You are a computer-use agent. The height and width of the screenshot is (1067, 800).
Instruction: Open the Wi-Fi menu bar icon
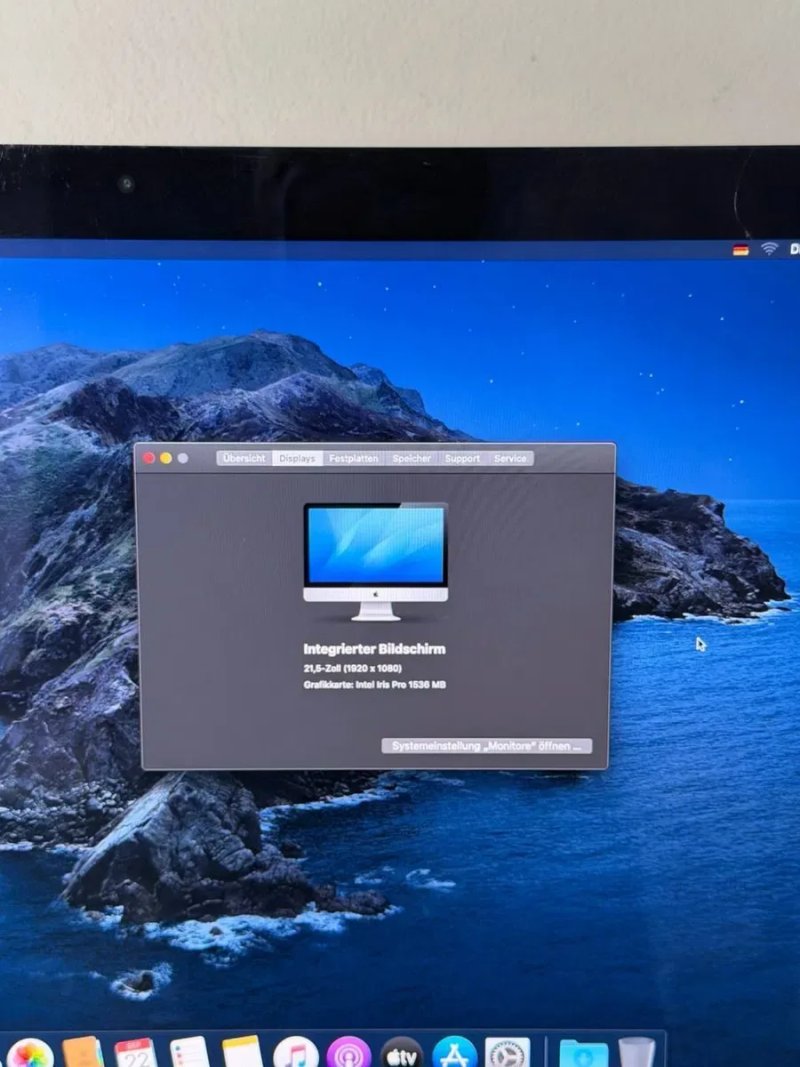click(x=769, y=249)
